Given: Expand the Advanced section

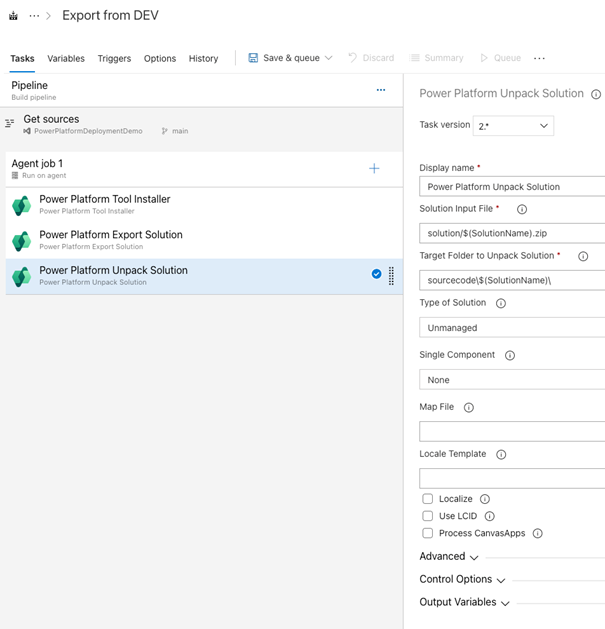Looking at the screenshot, I should coord(449,556).
